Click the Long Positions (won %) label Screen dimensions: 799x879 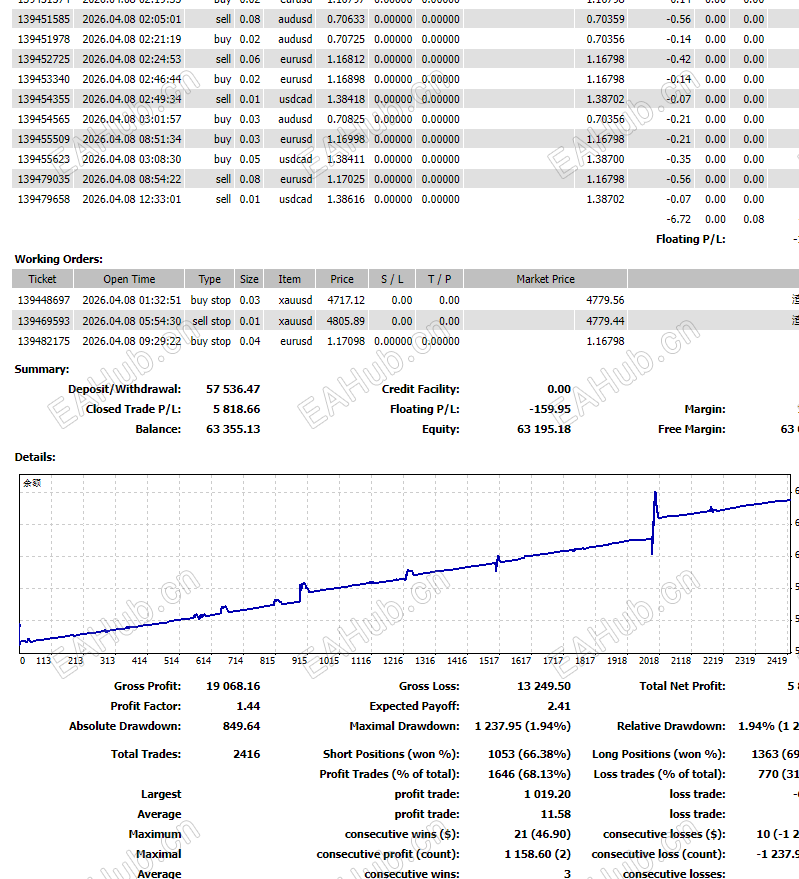[x=659, y=754]
